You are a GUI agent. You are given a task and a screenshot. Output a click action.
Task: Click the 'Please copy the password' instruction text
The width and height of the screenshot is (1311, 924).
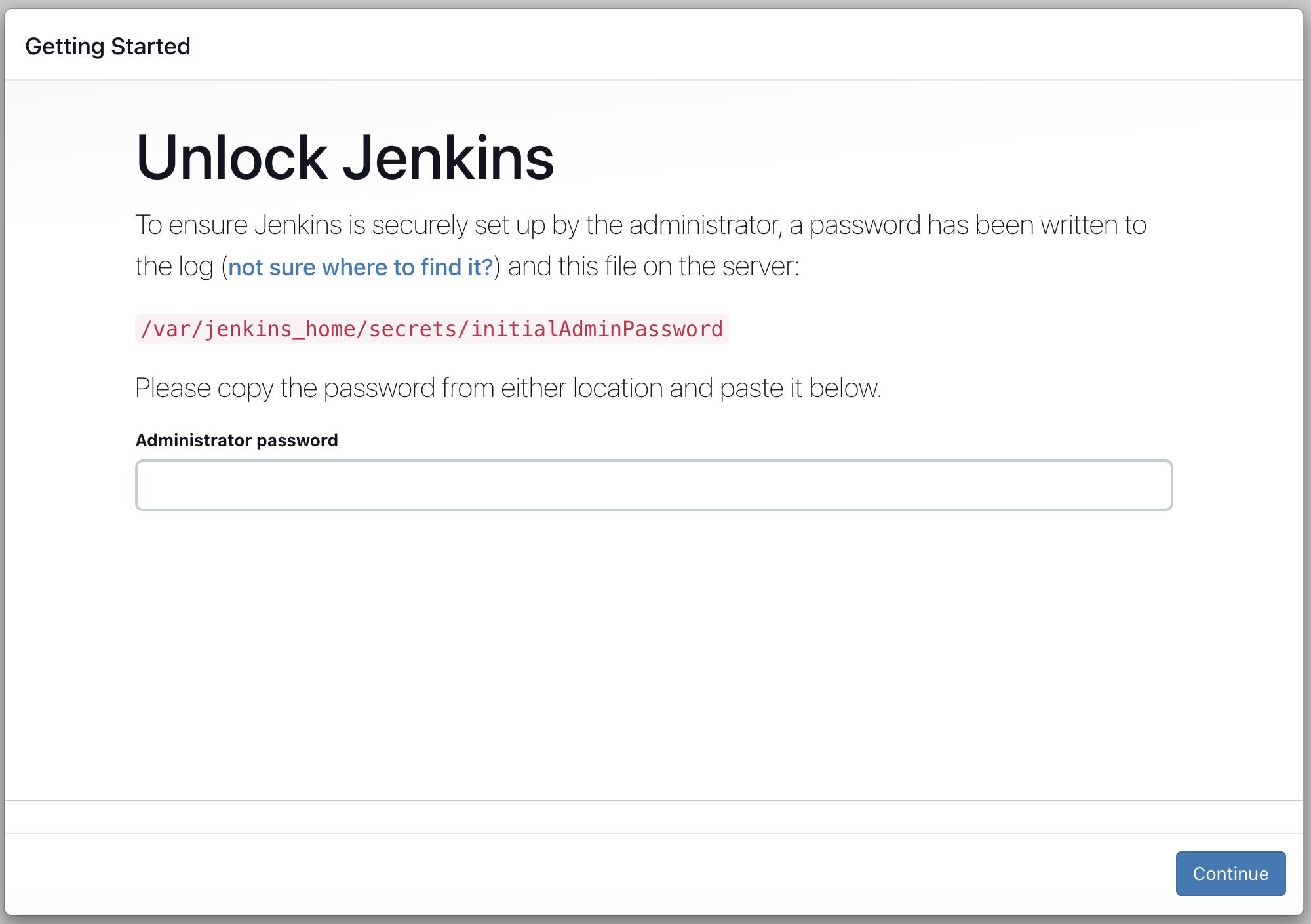coord(508,388)
